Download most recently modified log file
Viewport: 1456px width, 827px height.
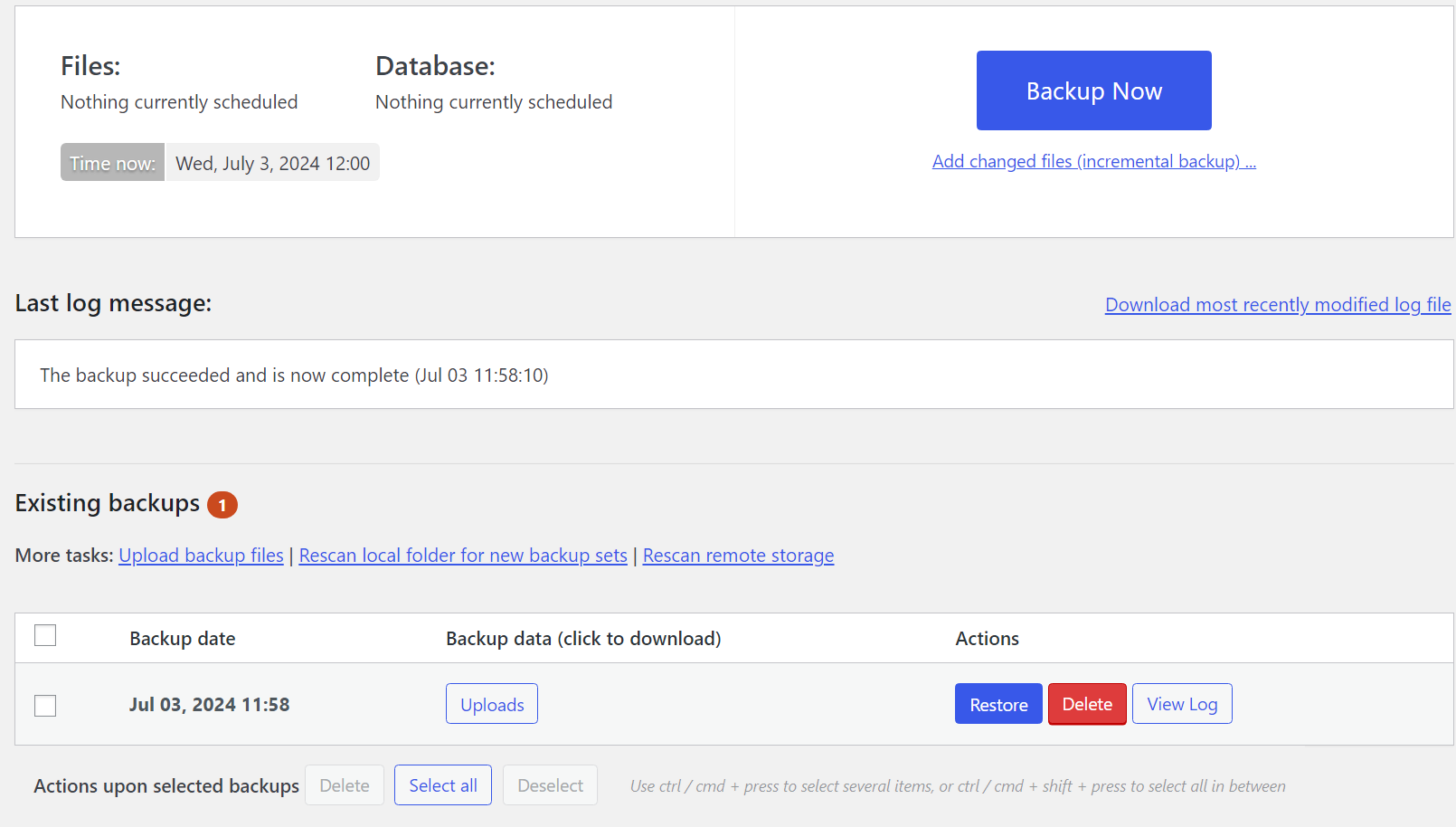click(x=1277, y=305)
